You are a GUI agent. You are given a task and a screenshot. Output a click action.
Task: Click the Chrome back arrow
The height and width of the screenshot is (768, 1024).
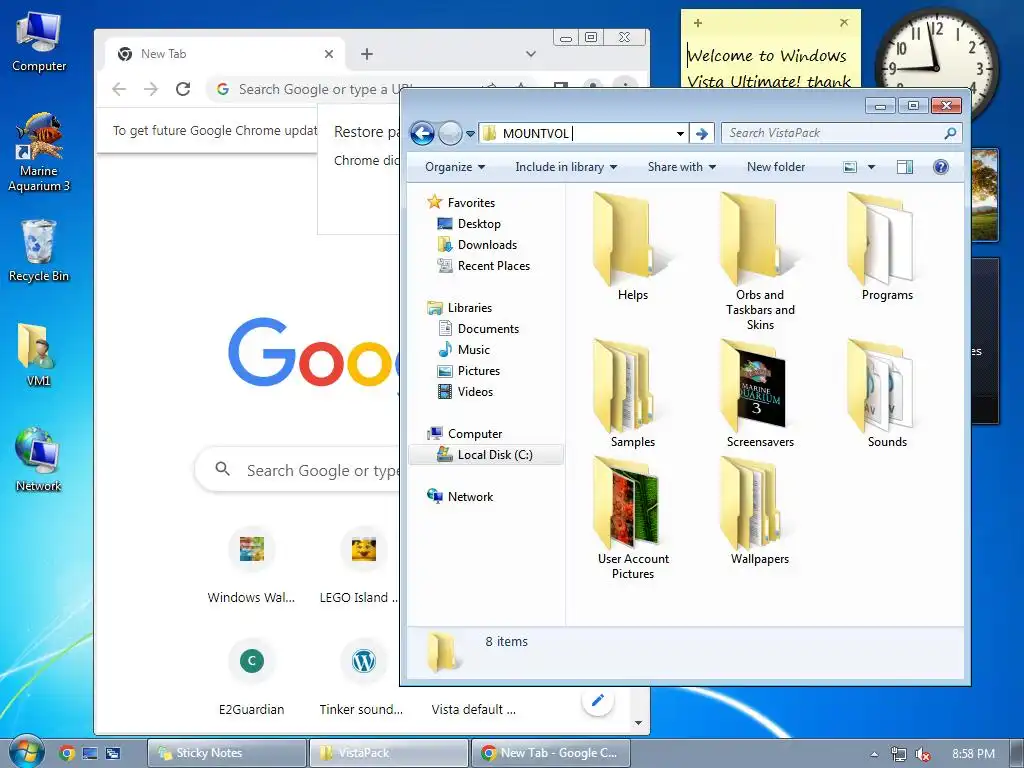119,89
